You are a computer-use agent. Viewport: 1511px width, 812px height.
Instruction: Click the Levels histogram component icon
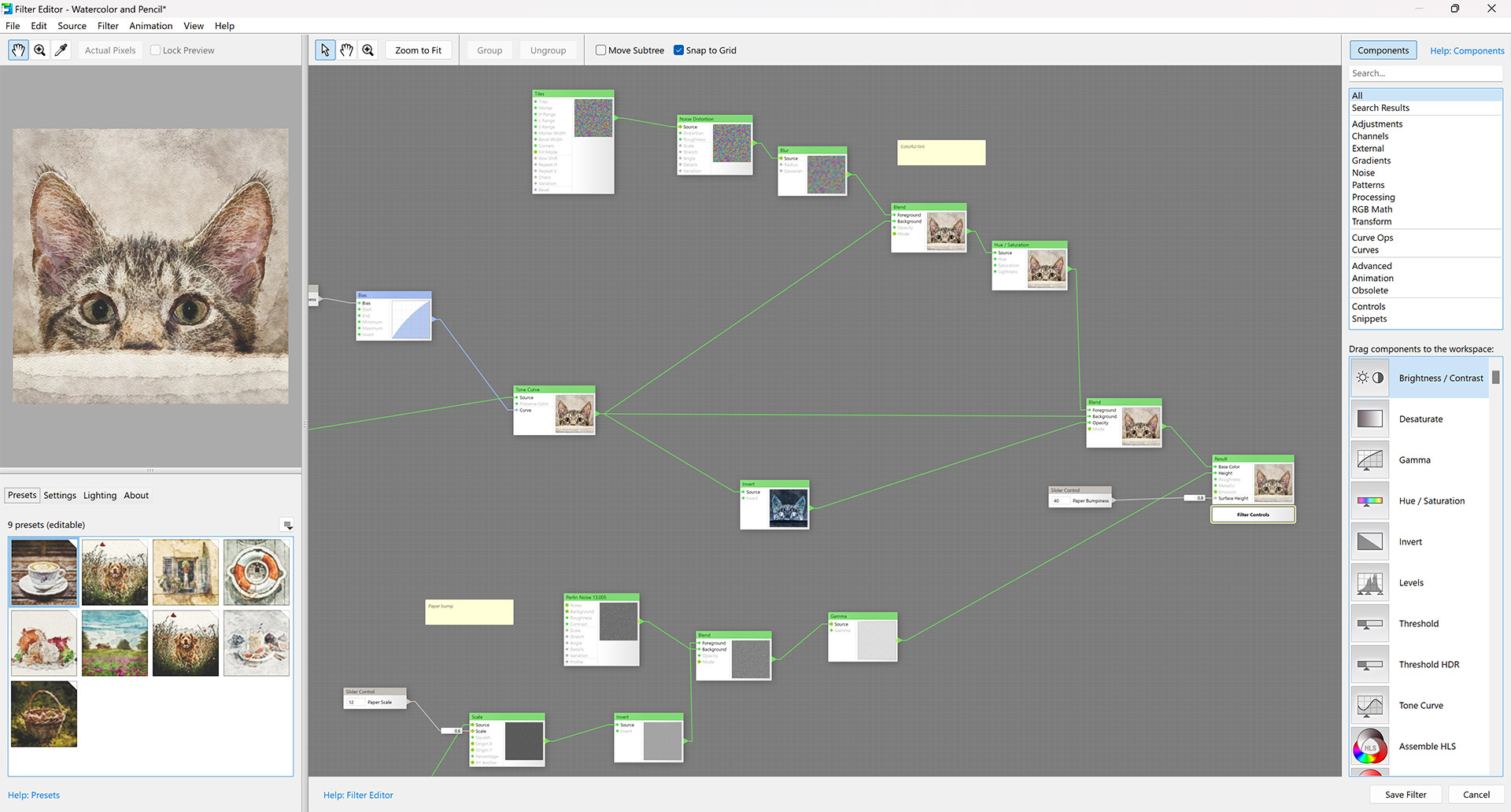click(1369, 583)
